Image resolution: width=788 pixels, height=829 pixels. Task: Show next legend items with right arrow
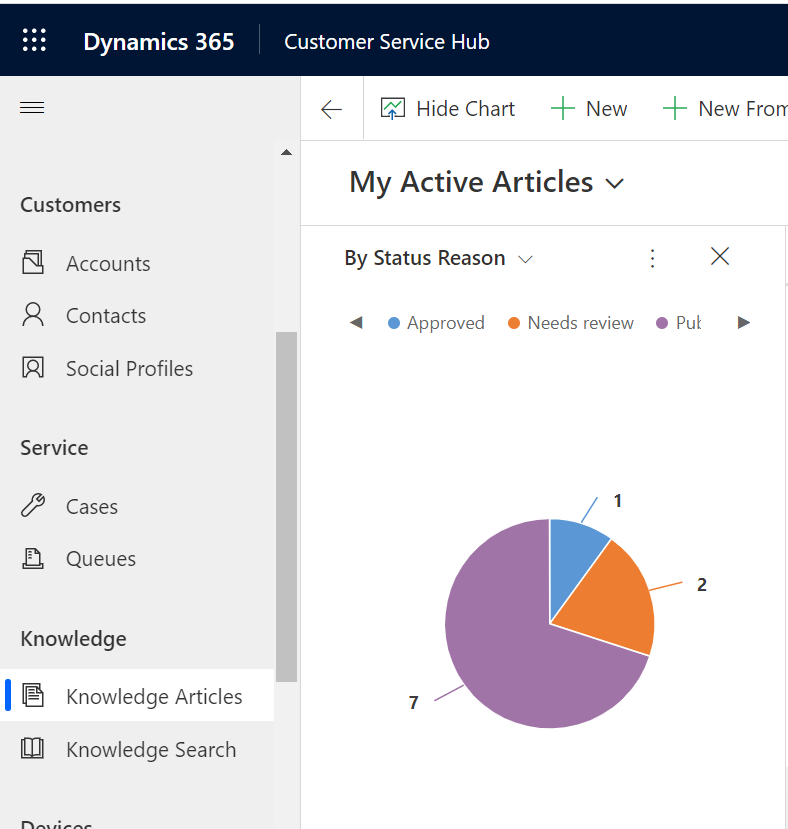click(744, 323)
